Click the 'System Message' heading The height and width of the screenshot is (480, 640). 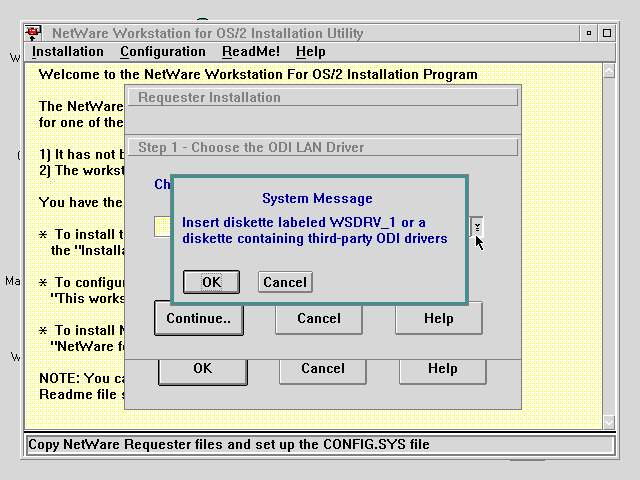click(x=317, y=199)
